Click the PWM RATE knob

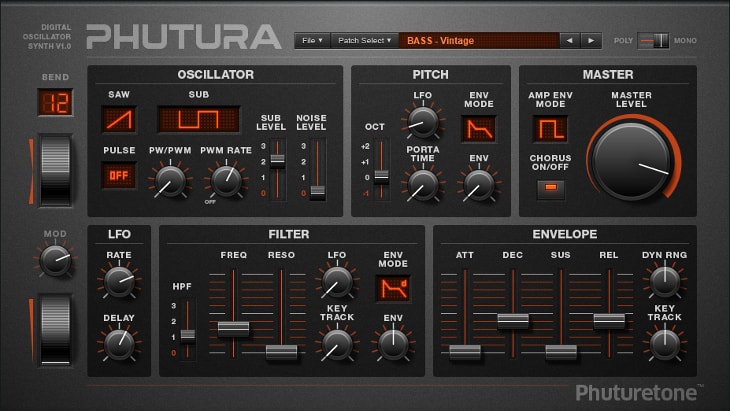tap(226, 181)
